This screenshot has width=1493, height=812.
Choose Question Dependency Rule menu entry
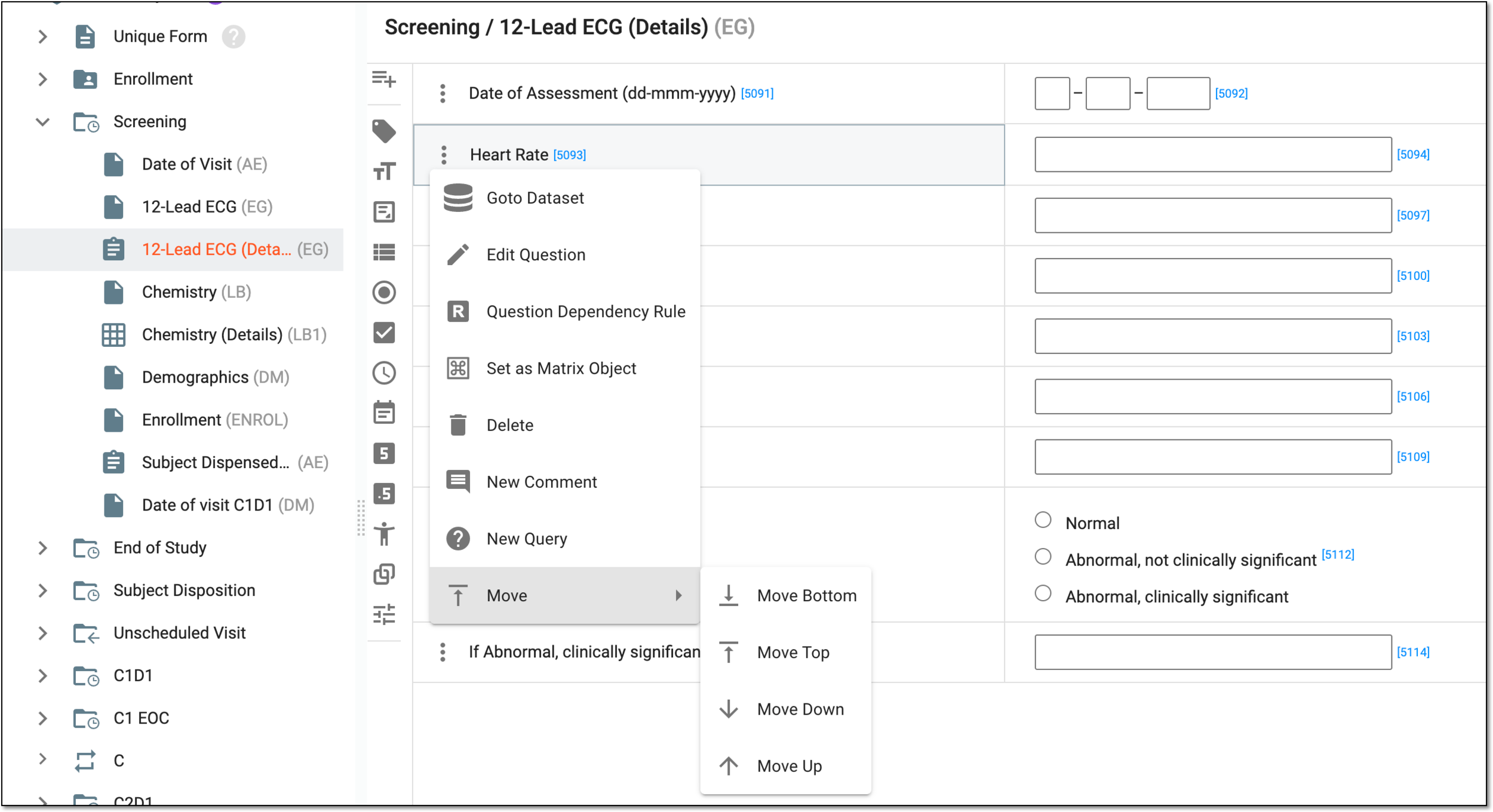[565, 312]
